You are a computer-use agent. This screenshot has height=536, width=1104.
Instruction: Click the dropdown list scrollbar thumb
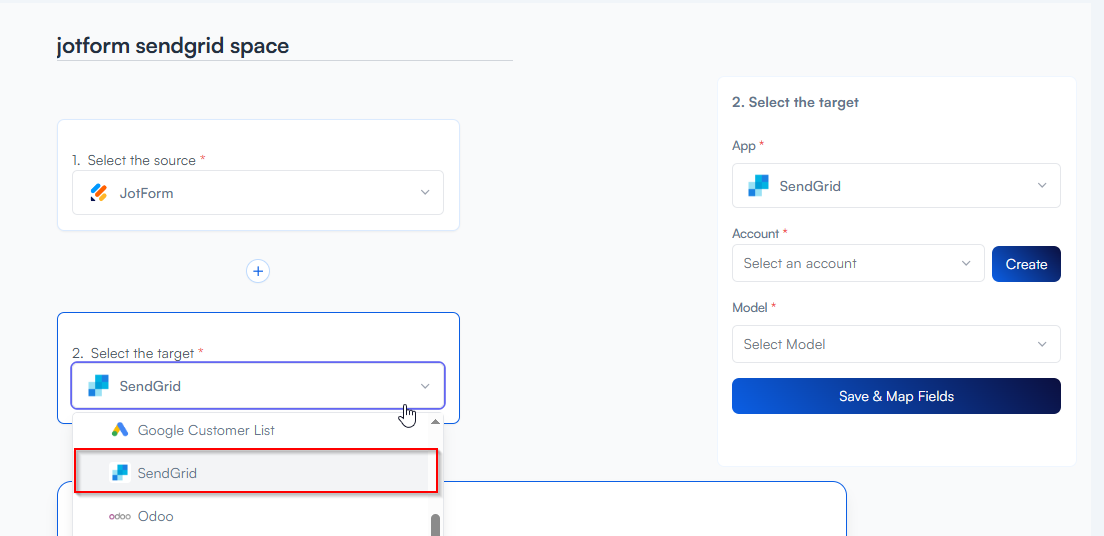coord(435,525)
